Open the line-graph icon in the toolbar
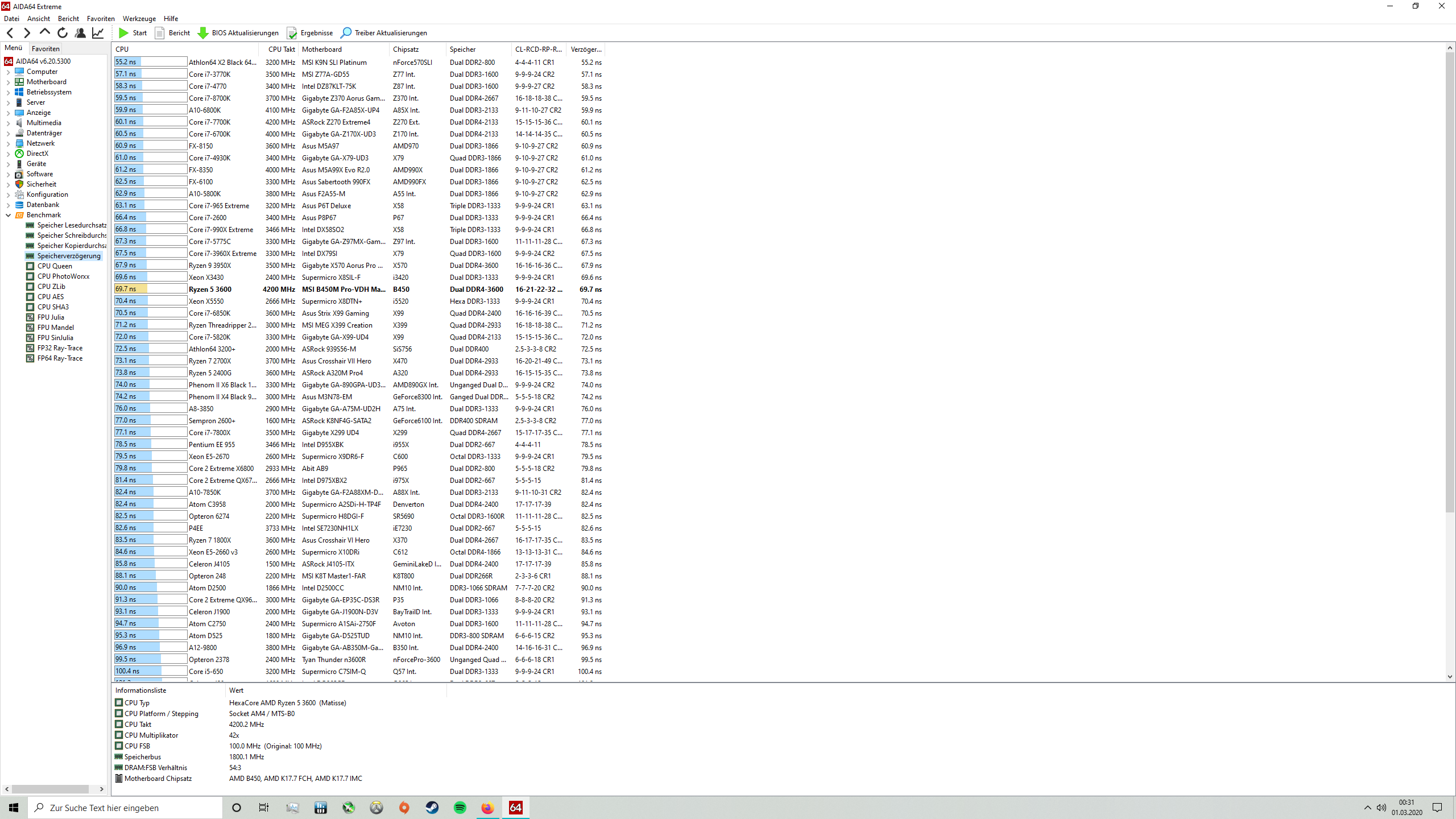The width and height of the screenshot is (1456, 819). (x=98, y=33)
